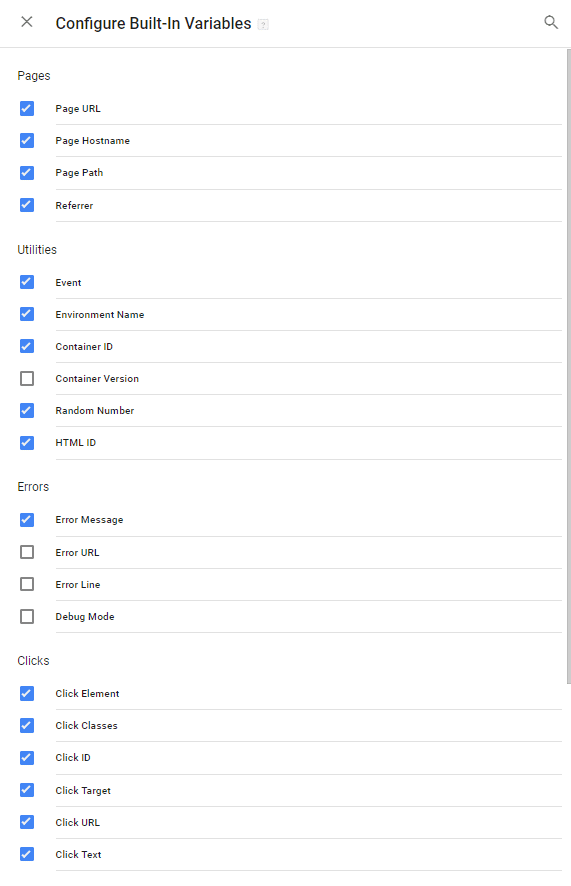571x886 pixels.
Task: Open search with the magnifier icon
Action: pos(551,22)
